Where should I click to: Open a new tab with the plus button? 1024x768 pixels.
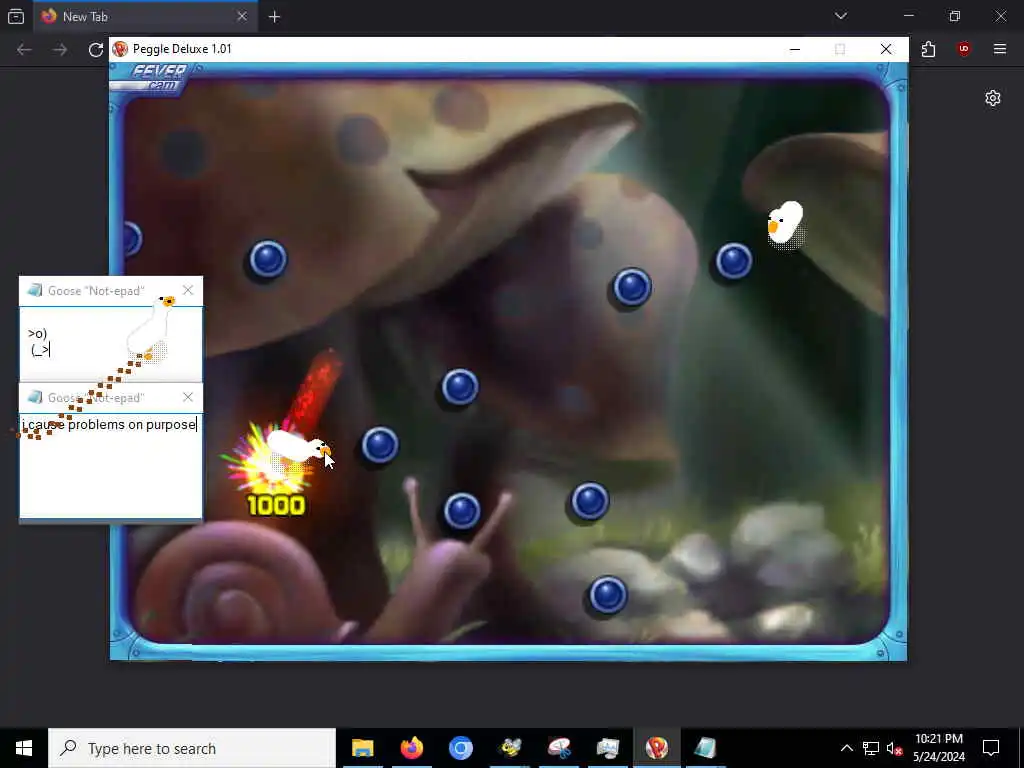274,17
